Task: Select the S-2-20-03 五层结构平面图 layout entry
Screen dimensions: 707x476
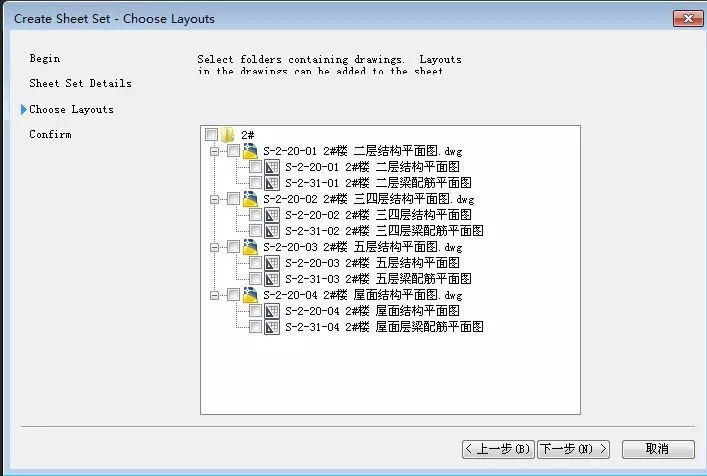Action: click(372, 263)
